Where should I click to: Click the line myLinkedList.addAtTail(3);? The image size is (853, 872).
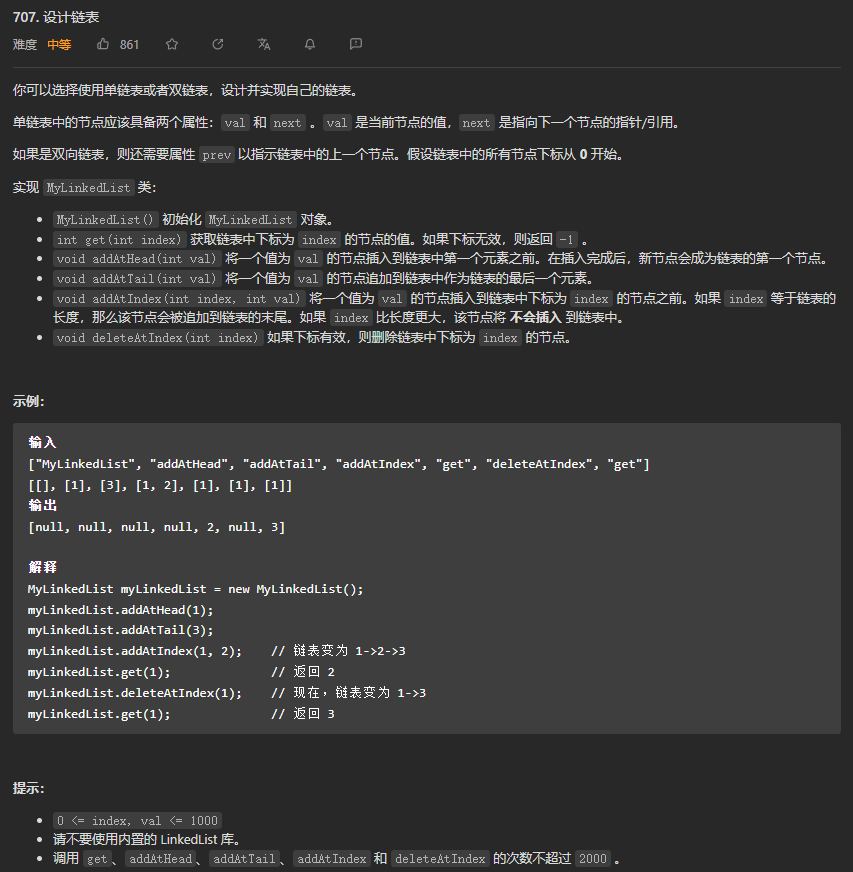click(x=120, y=630)
